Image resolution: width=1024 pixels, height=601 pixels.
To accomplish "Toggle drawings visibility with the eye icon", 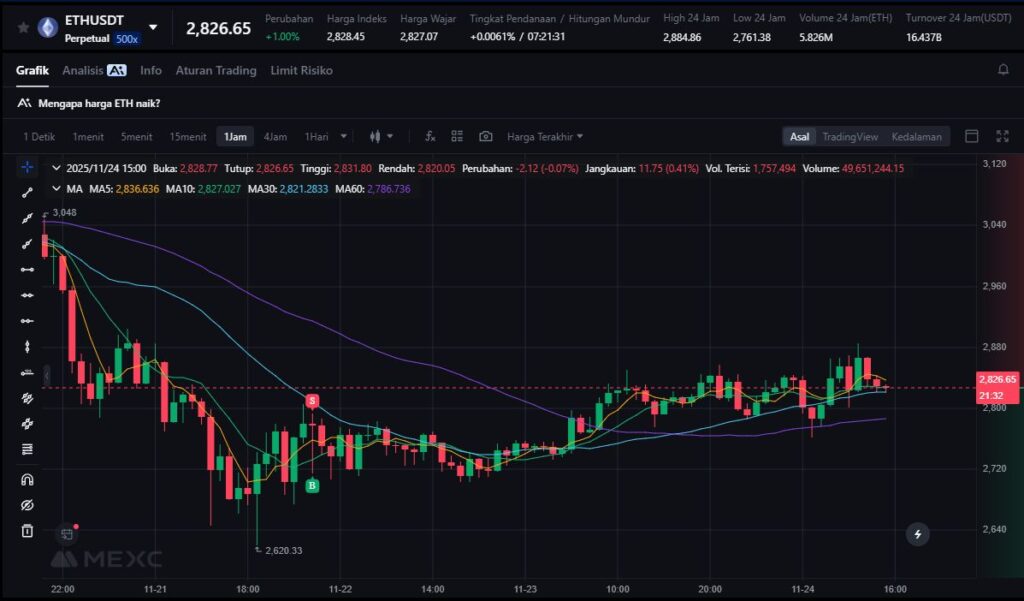I will 27,505.
